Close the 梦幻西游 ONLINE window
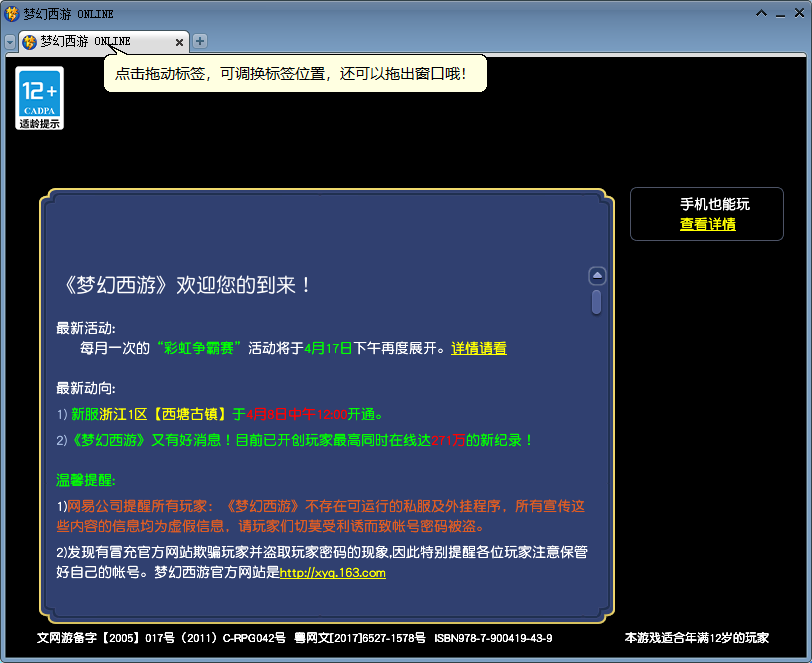The height and width of the screenshot is (663, 812). click(799, 13)
